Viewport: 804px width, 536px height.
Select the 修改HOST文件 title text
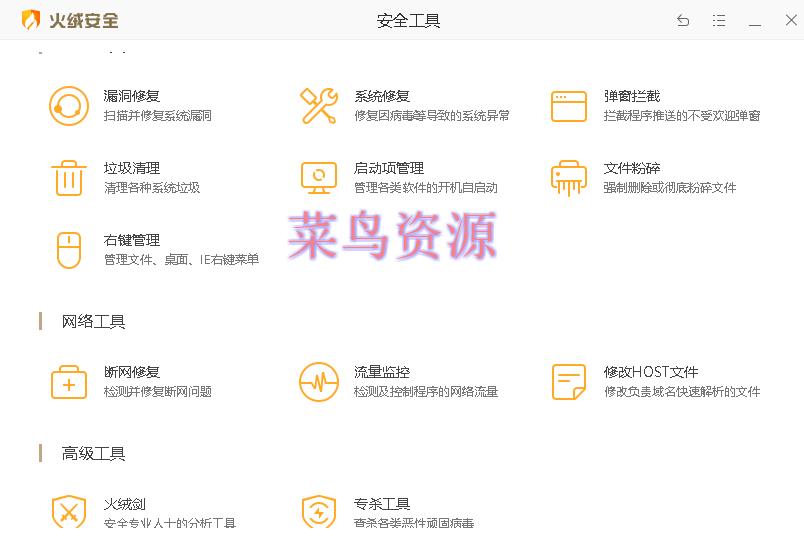651,372
